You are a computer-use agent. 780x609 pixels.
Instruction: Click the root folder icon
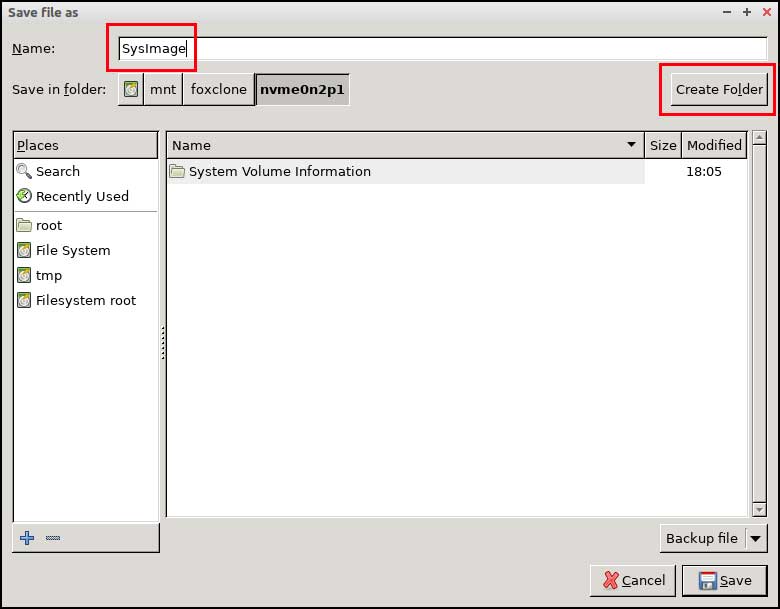tap(24, 225)
